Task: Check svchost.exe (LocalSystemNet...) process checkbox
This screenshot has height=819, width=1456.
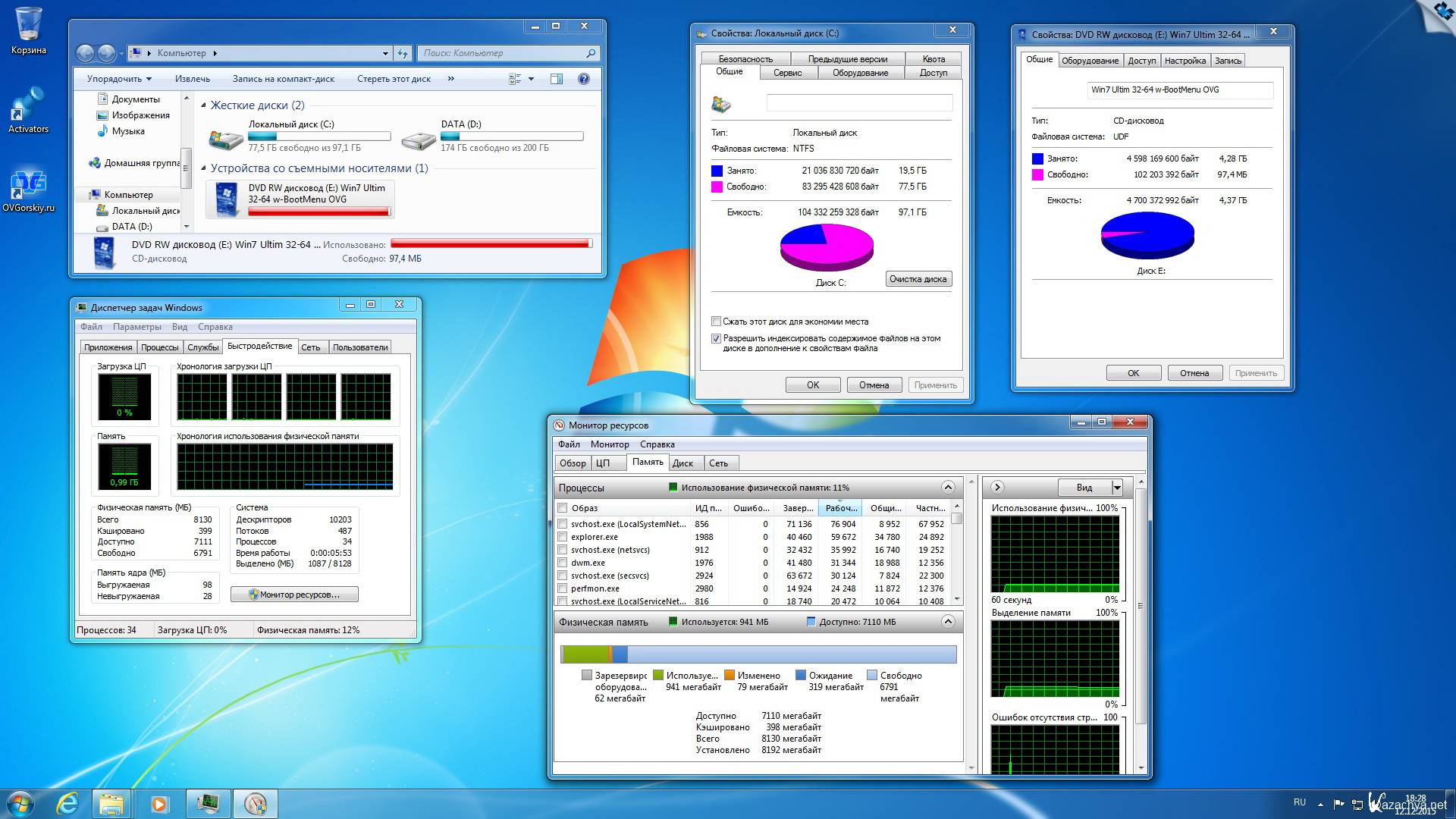Action: [563, 524]
